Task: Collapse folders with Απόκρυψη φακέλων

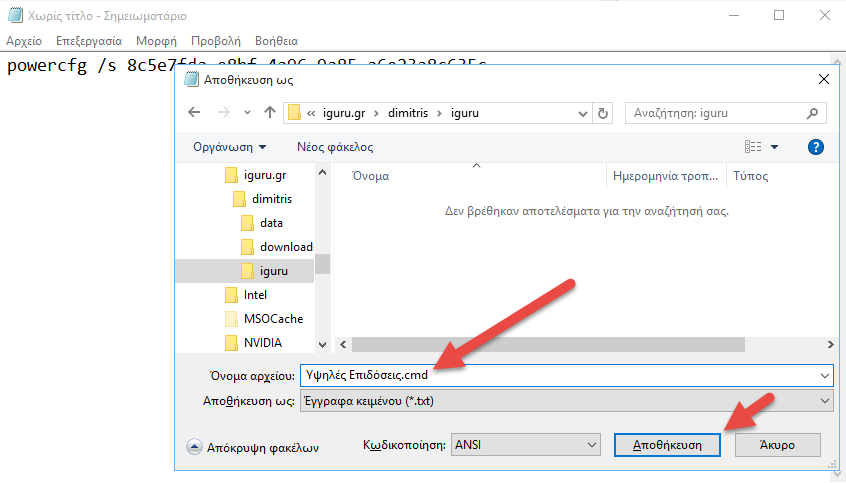Action: coord(253,448)
